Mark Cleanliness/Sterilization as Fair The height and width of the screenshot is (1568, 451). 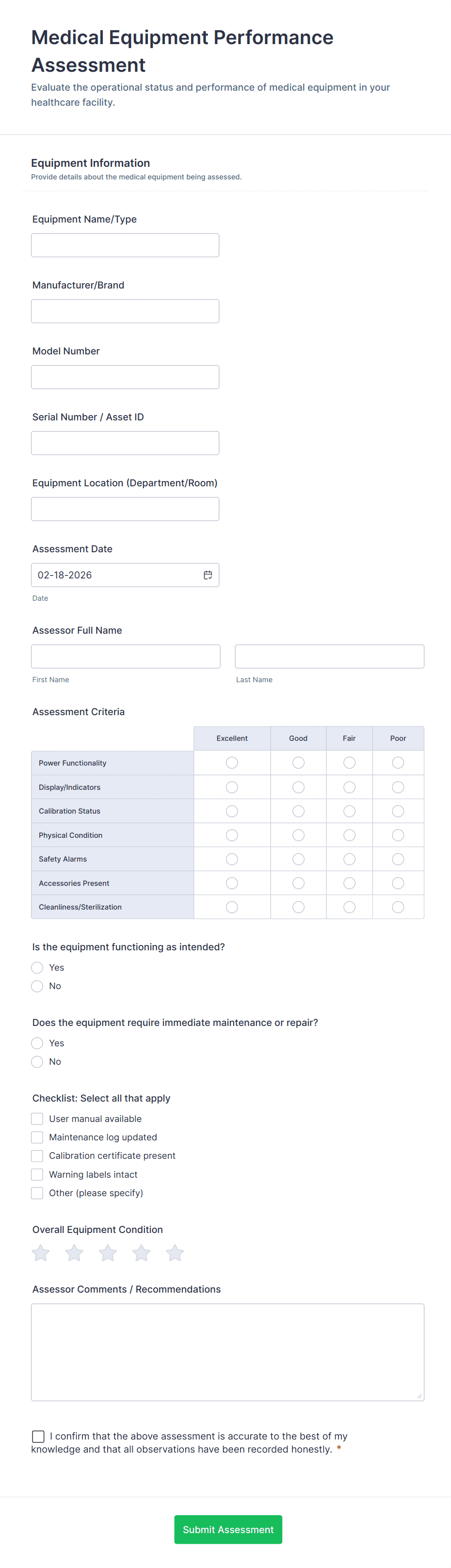click(349, 907)
